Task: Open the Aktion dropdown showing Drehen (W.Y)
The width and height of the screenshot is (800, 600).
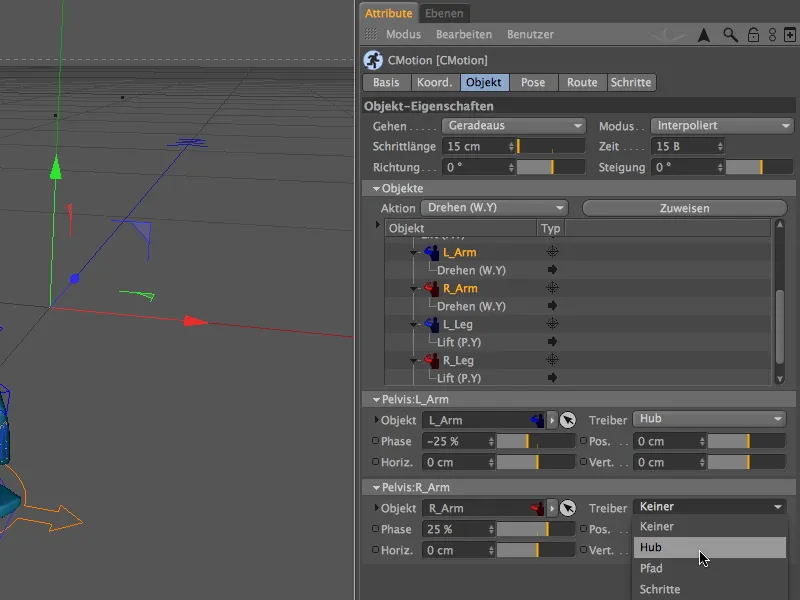Action: pyautogui.click(x=495, y=208)
